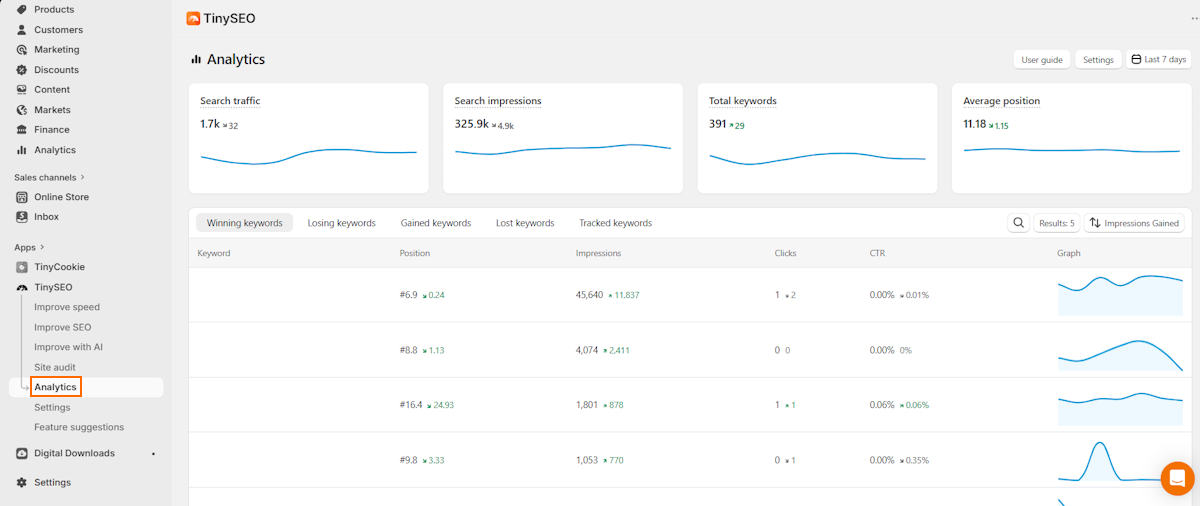The width and height of the screenshot is (1200, 506).
Task: Click the Search traffic sparkline chart
Action: (308, 156)
